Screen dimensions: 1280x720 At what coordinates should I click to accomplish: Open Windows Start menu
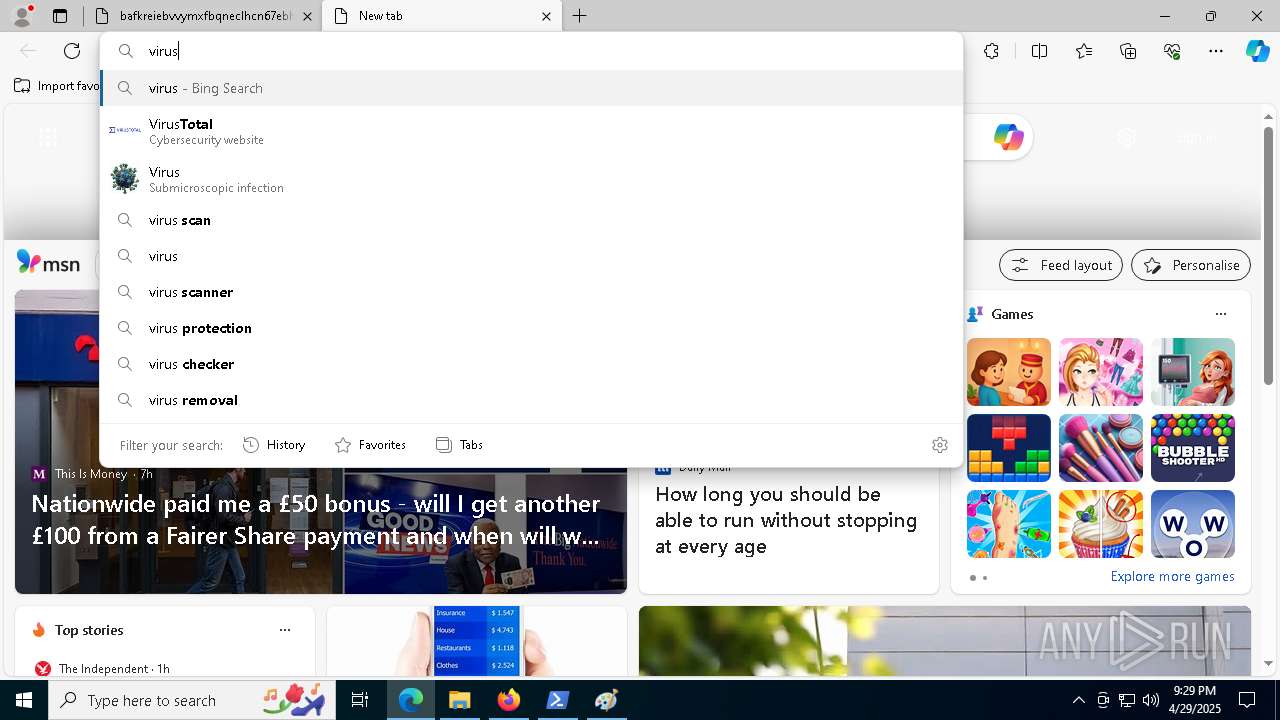pyautogui.click(x=24, y=700)
